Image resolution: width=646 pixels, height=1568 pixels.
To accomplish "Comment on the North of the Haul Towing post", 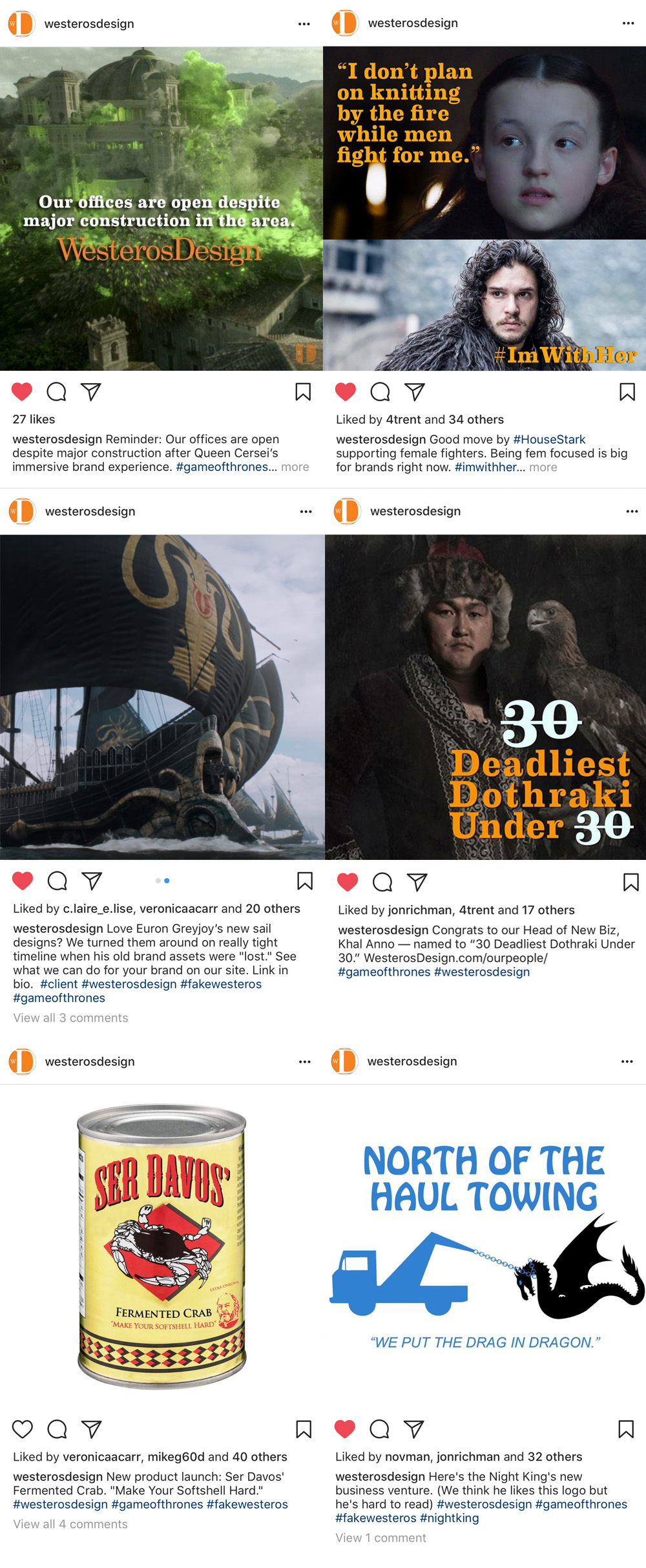I will click(379, 1428).
